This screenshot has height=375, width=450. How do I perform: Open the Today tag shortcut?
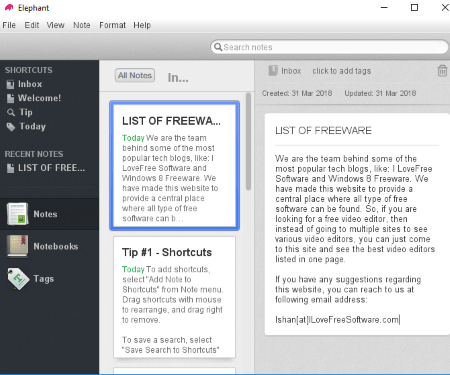pyautogui.click(x=32, y=126)
